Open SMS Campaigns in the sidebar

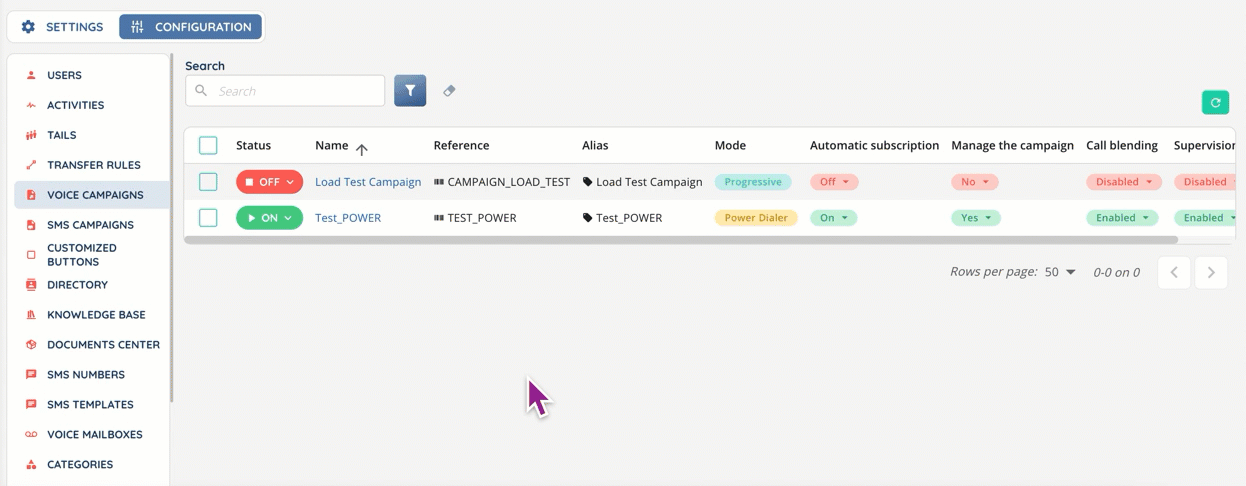[90, 225]
